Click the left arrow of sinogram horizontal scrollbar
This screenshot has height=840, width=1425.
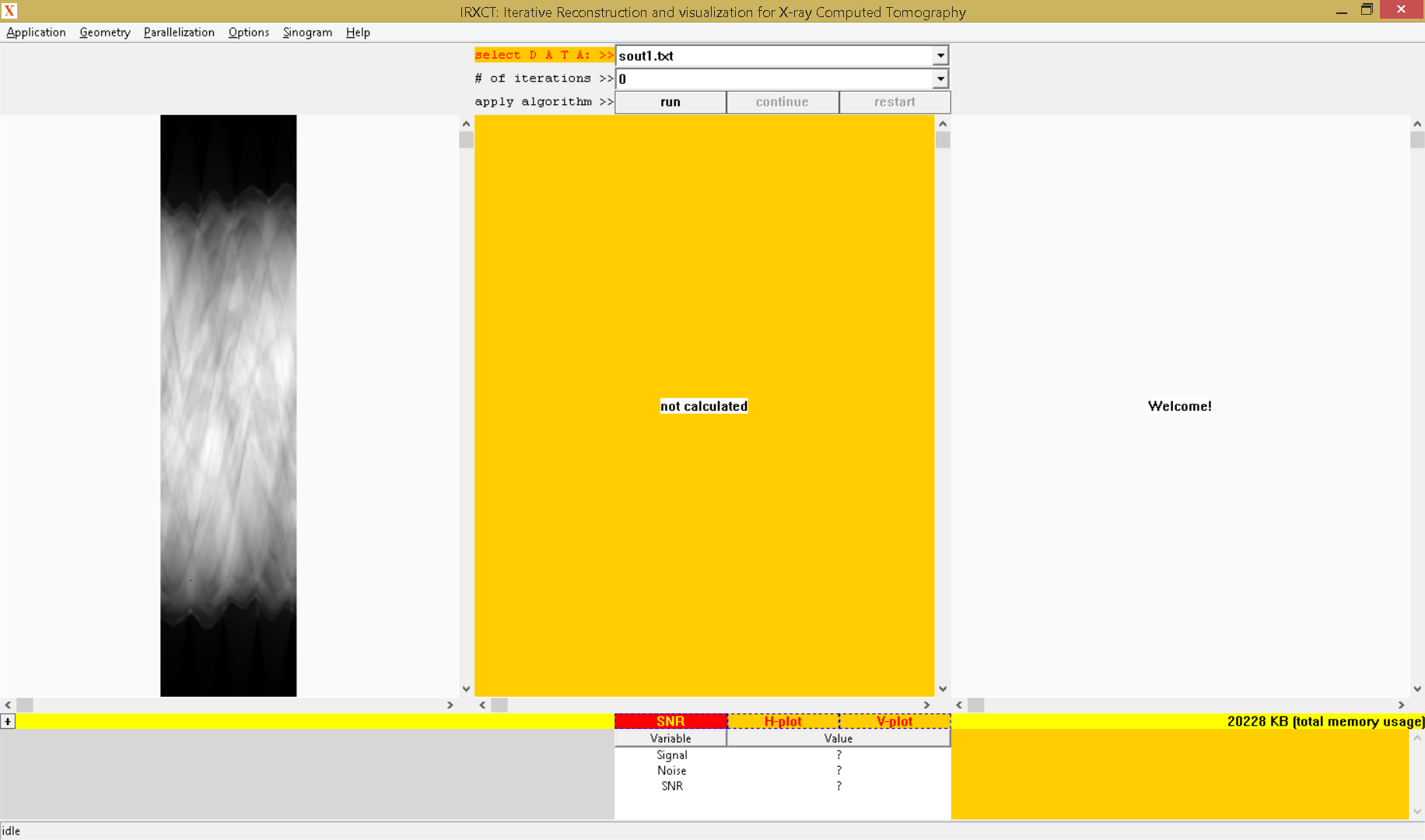tap(8, 705)
